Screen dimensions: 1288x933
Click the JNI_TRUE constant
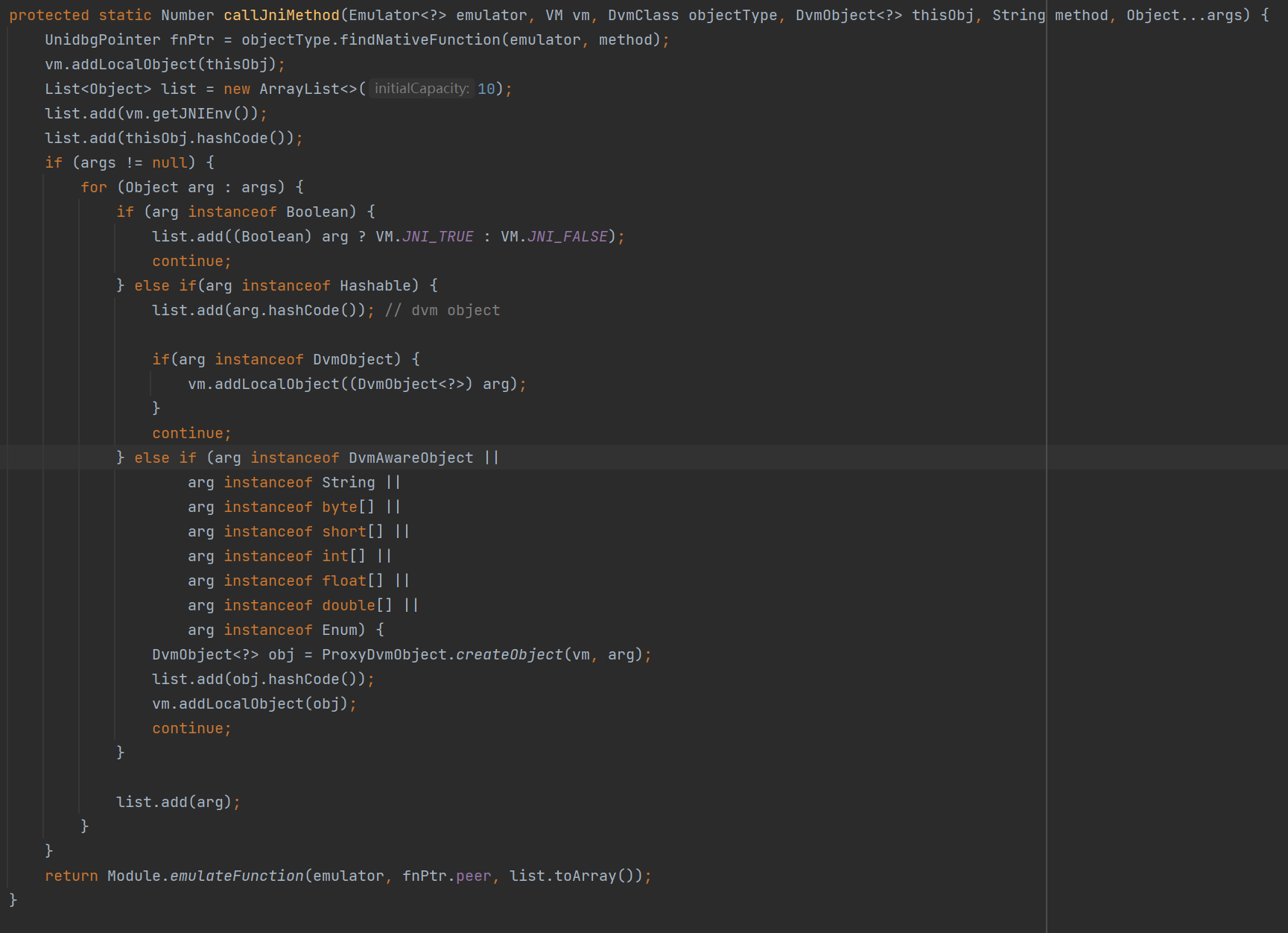(x=437, y=236)
